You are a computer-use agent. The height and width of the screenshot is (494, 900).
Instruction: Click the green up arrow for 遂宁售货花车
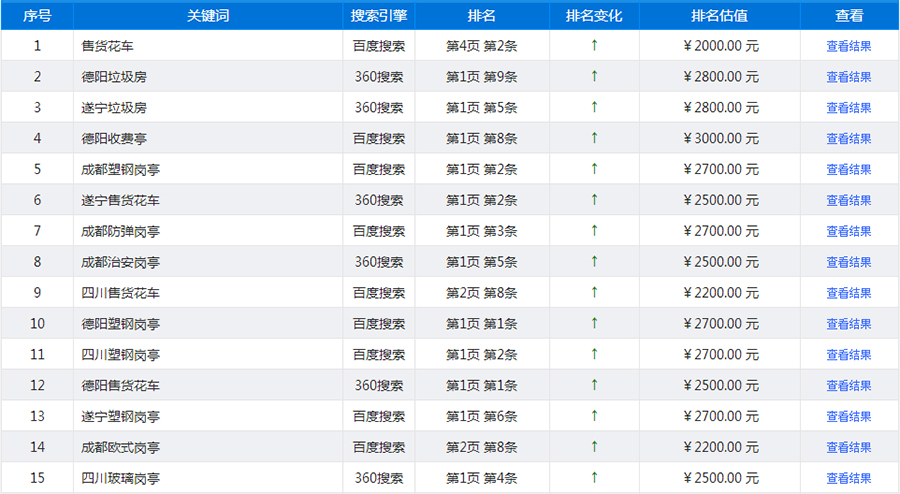[594, 200]
